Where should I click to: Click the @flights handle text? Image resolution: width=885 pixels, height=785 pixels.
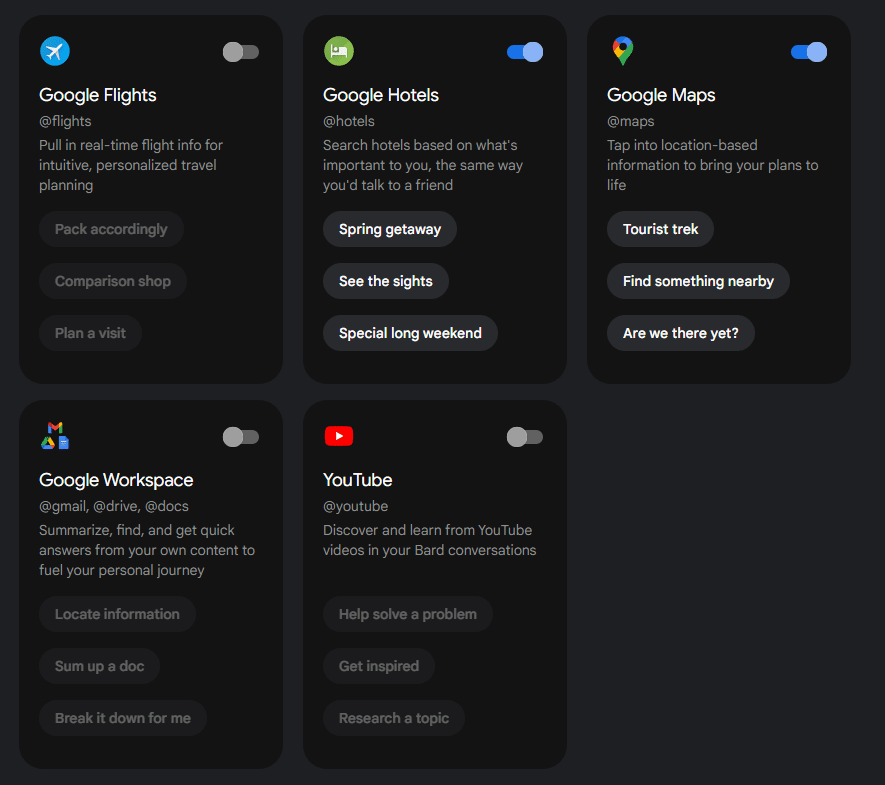click(x=65, y=121)
